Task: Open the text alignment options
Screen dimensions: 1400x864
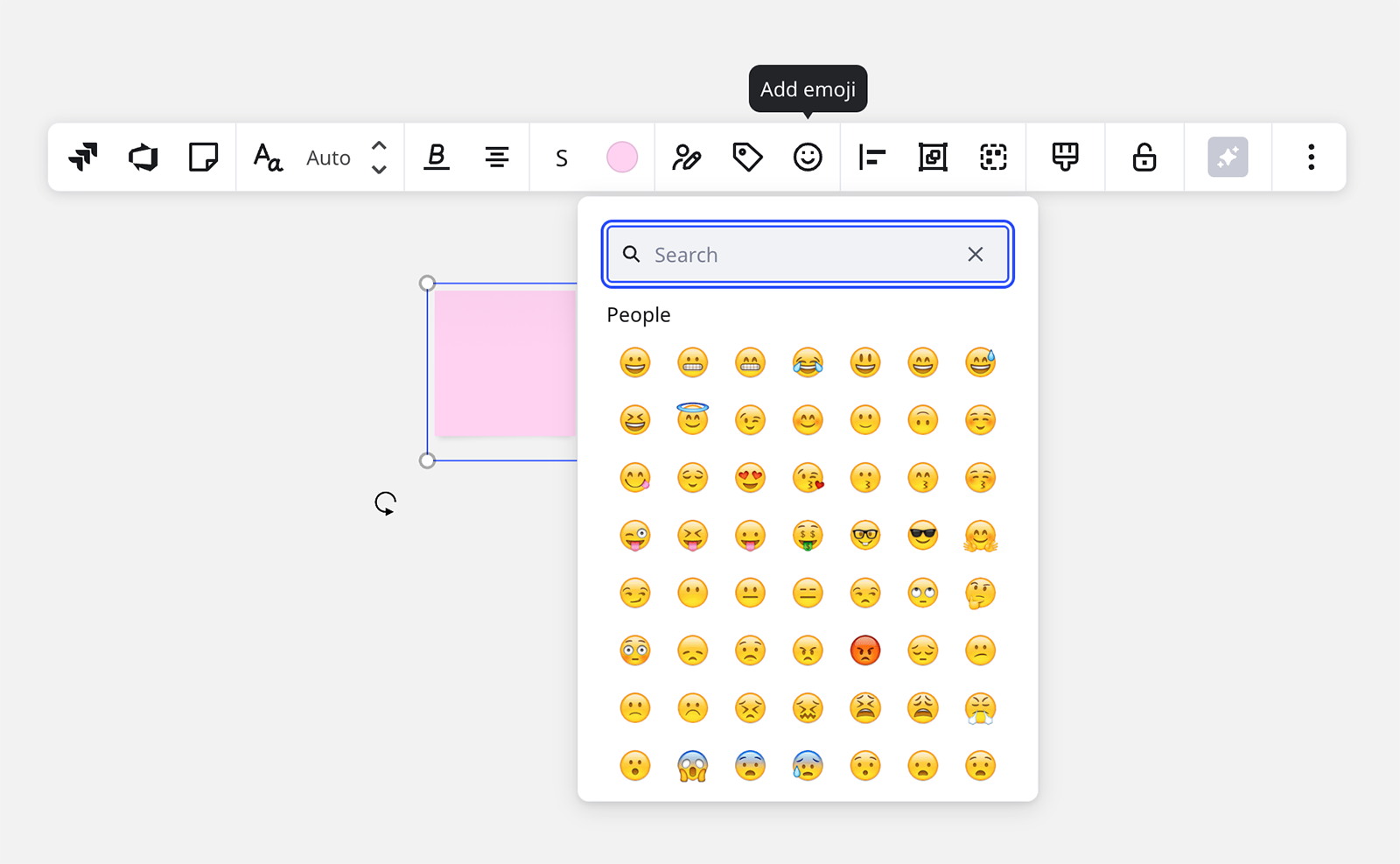Action: click(x=497, y=158)
